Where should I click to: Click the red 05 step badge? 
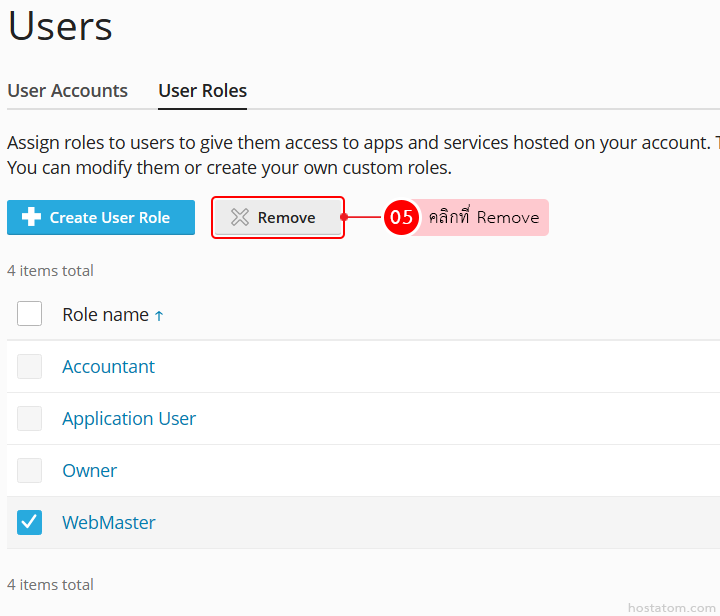tap(401, 217)
